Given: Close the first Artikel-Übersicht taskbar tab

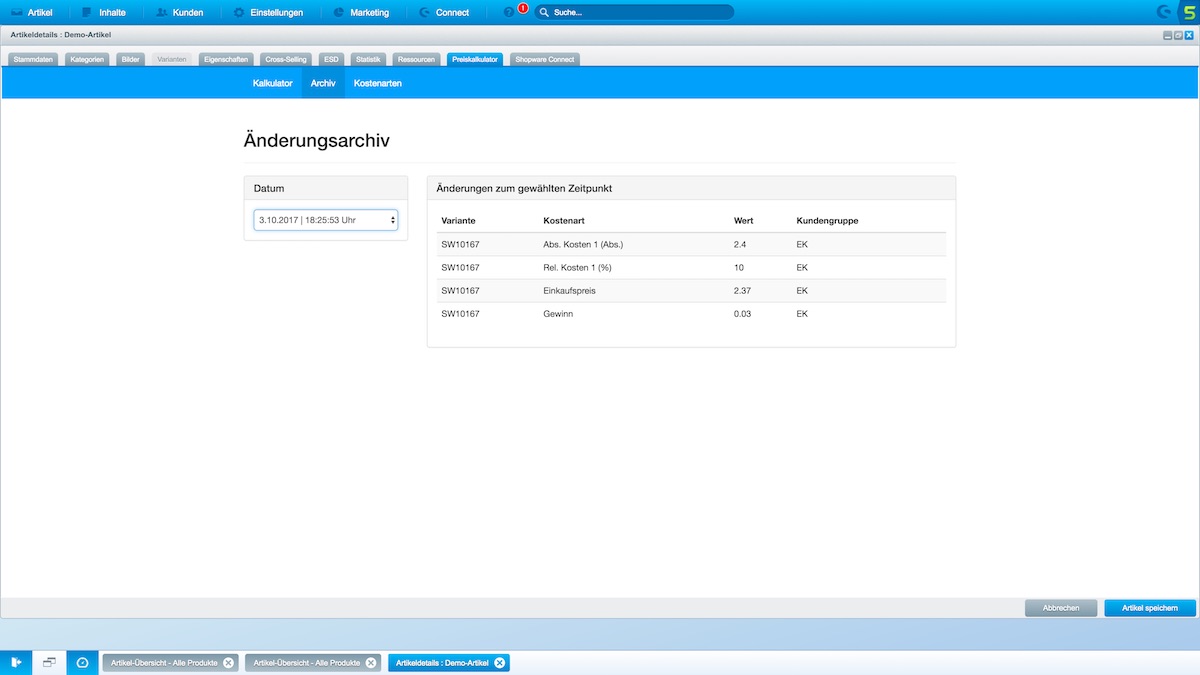Looking at the screenshot, I should point(228,663).
